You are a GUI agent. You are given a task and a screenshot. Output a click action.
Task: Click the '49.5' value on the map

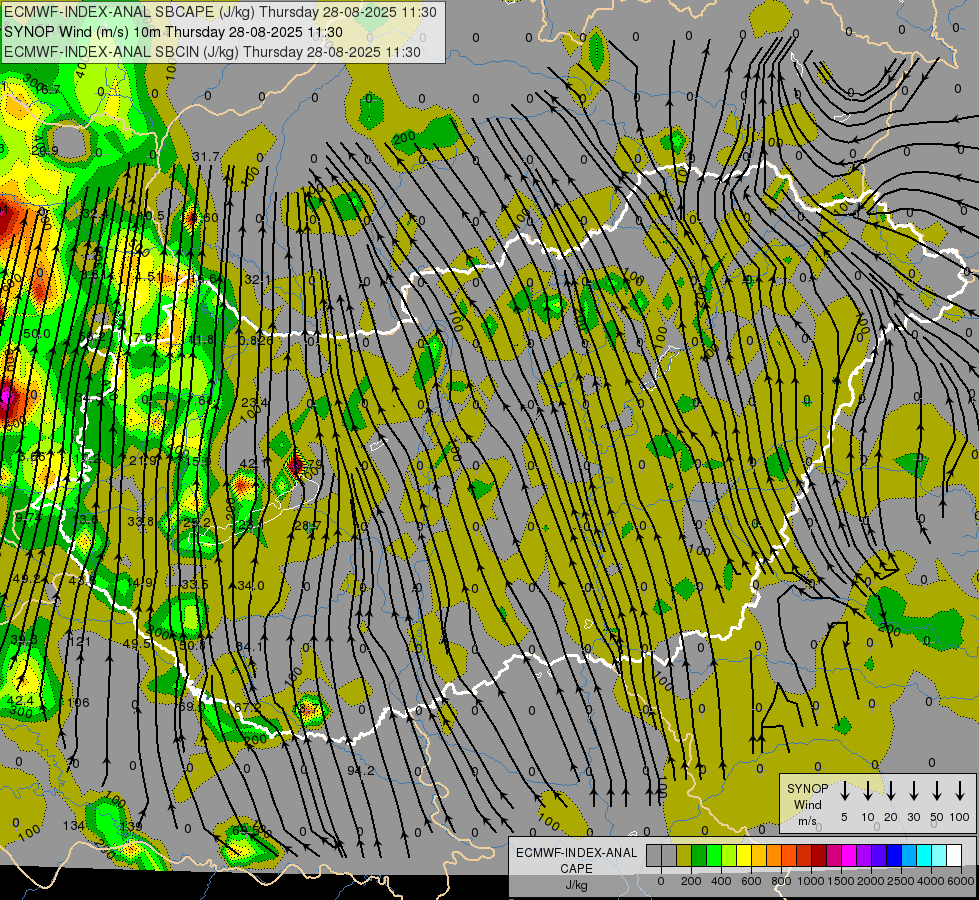[x=137, y=643]
